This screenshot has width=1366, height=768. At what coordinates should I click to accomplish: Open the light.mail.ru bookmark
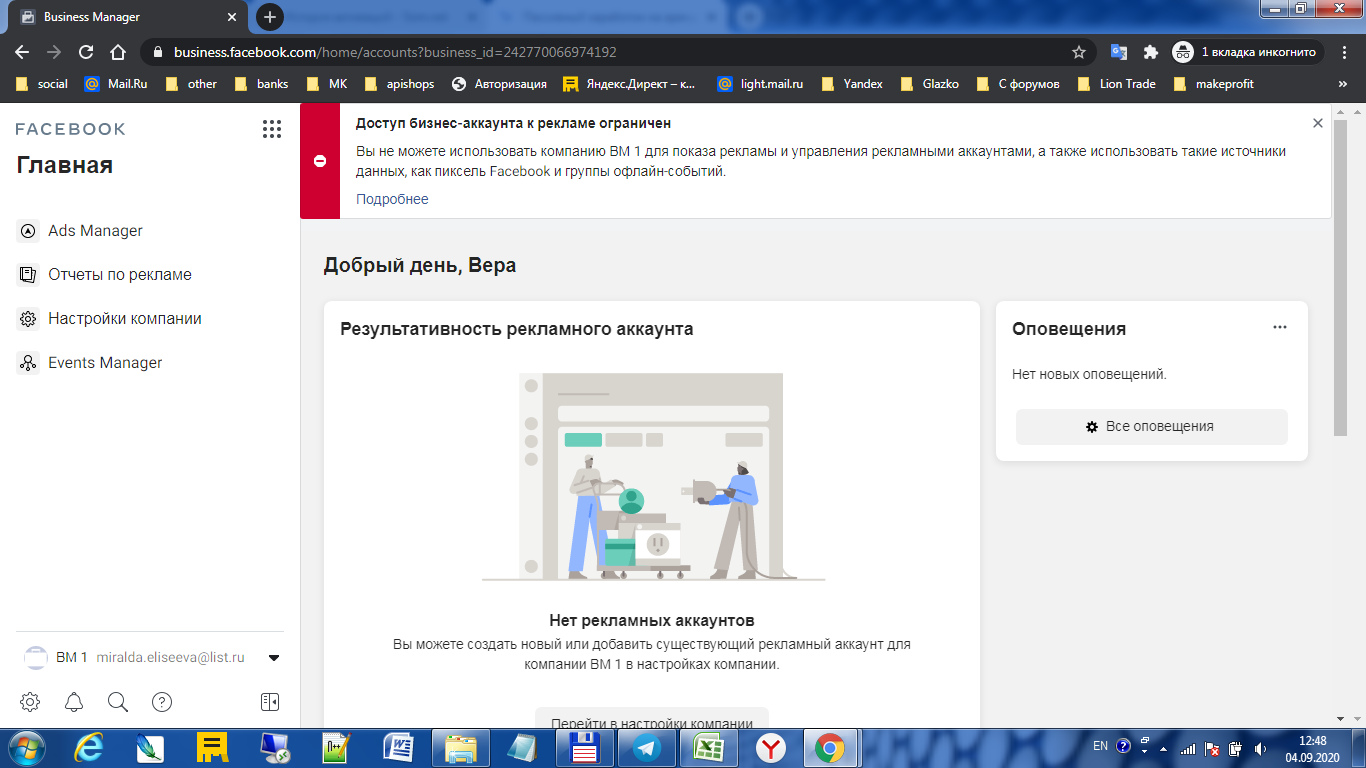pos(760,84)
